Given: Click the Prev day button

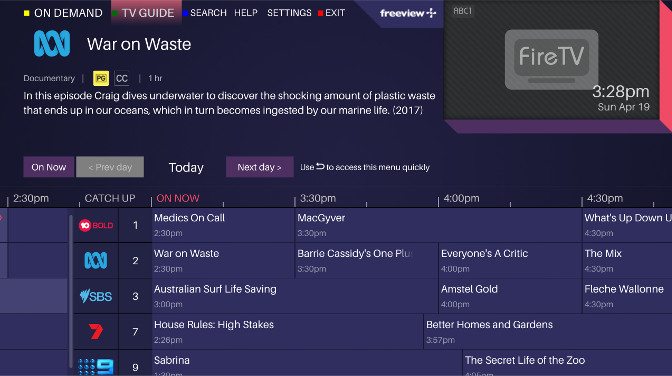Looking at the screenshot, I should coord(110,167).
